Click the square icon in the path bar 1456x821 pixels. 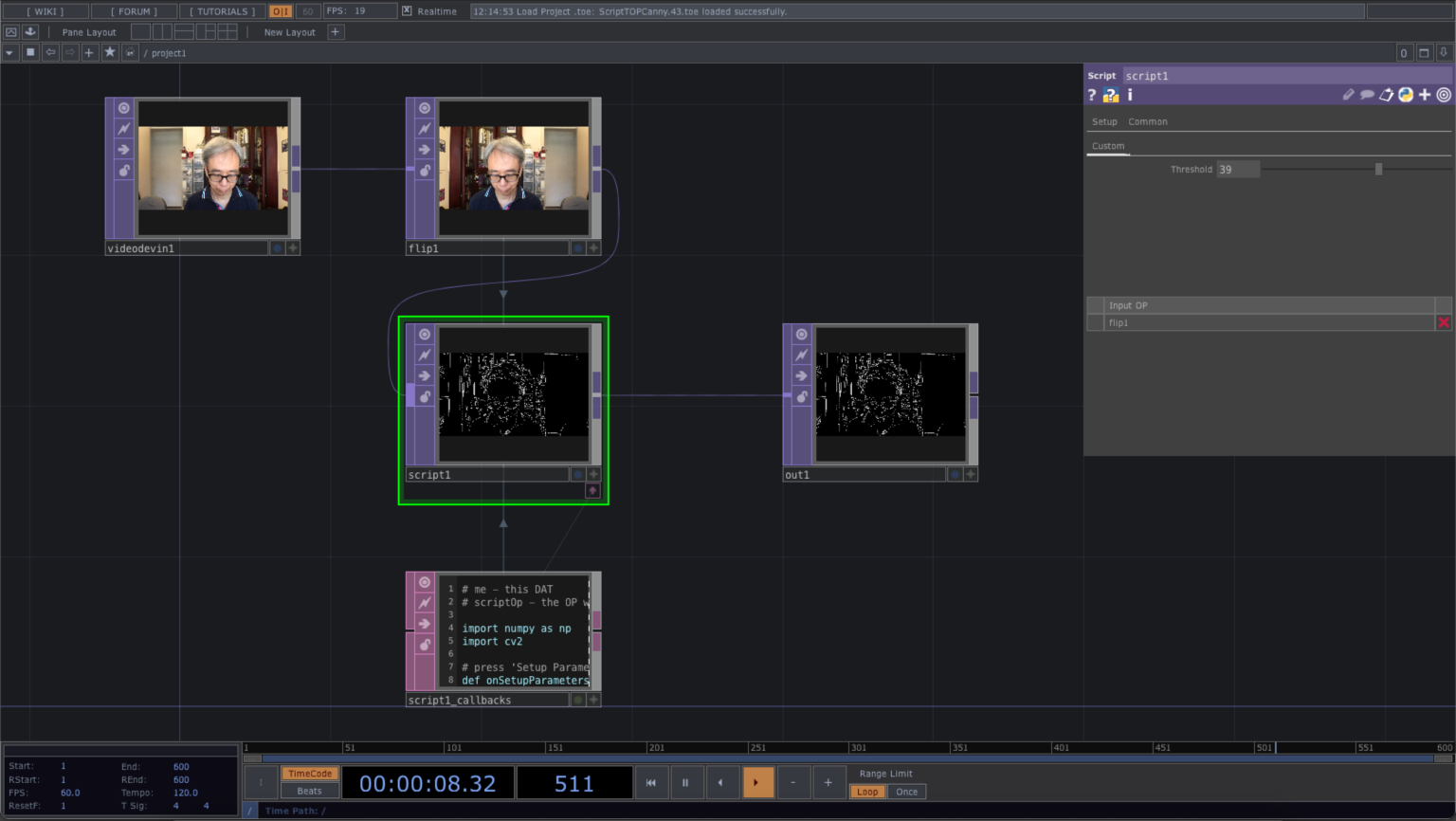(30, 52)
